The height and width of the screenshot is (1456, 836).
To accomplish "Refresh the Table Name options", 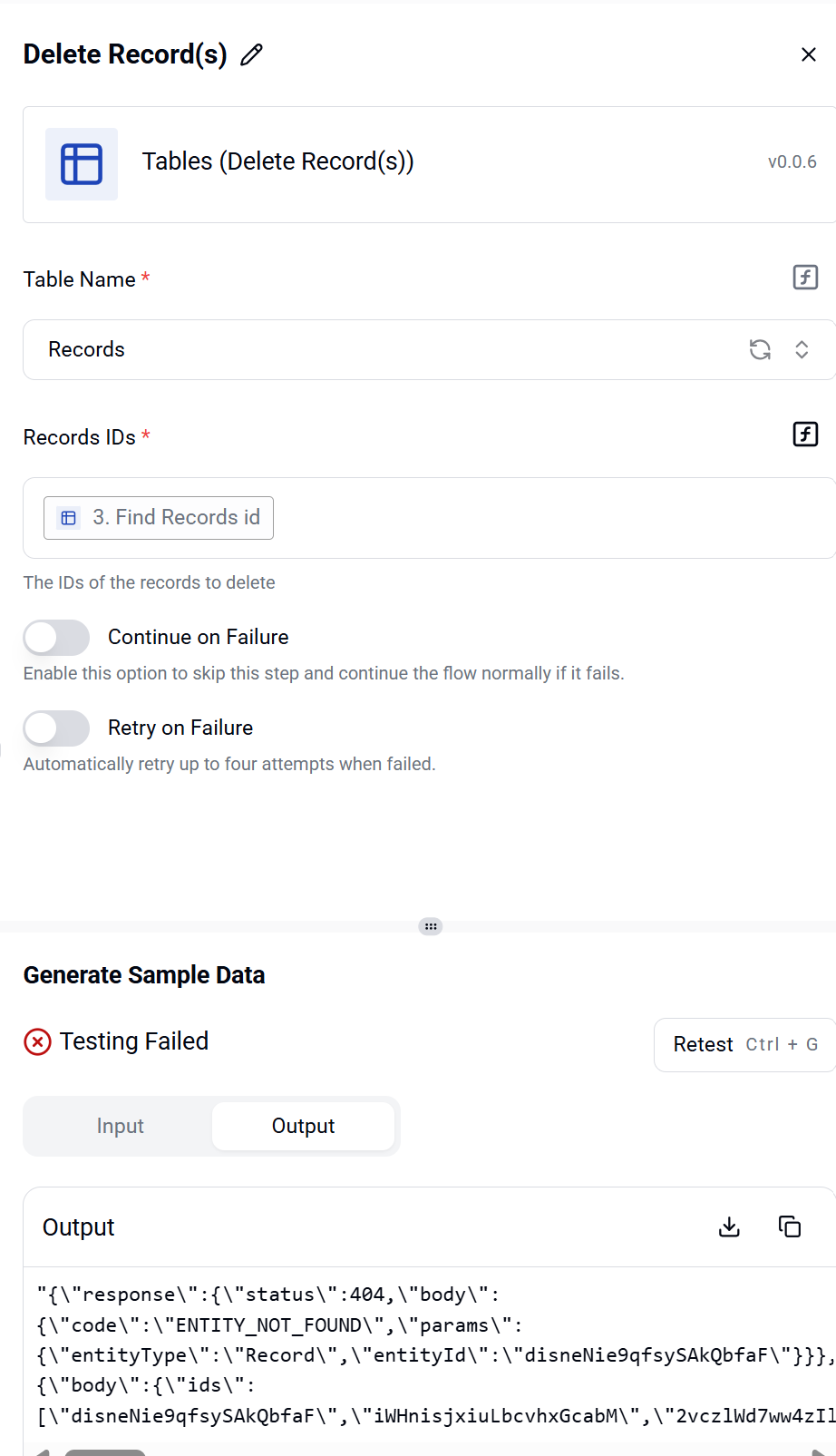I will pos(760,349).
